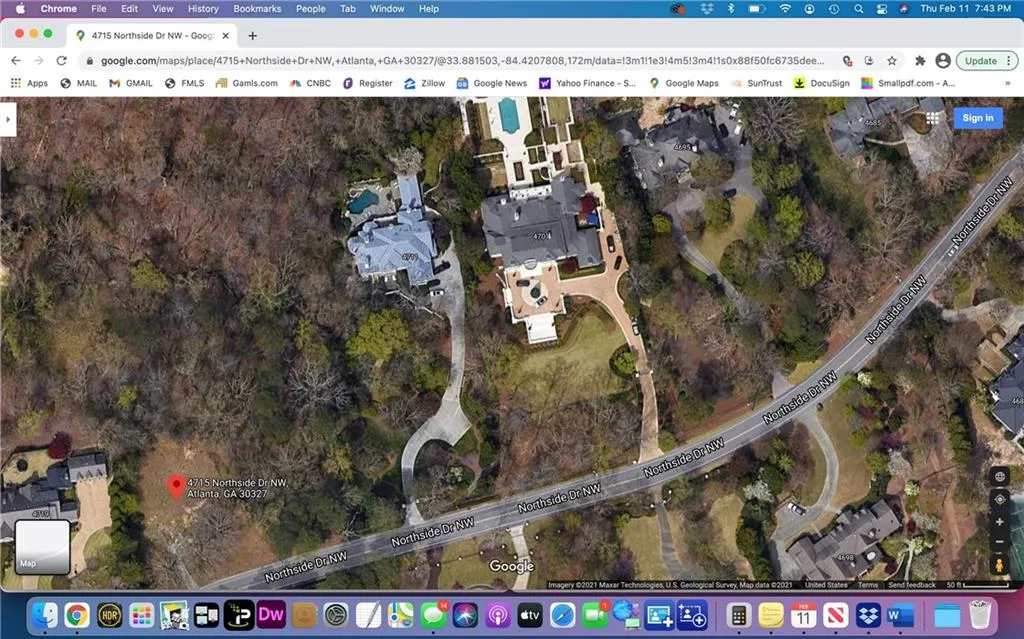Image resolution: width=1024 pixels, height=639 pixels.
Task: Open the CNBC bookmark
Action: pyautogui.click(x=311, y=83)
